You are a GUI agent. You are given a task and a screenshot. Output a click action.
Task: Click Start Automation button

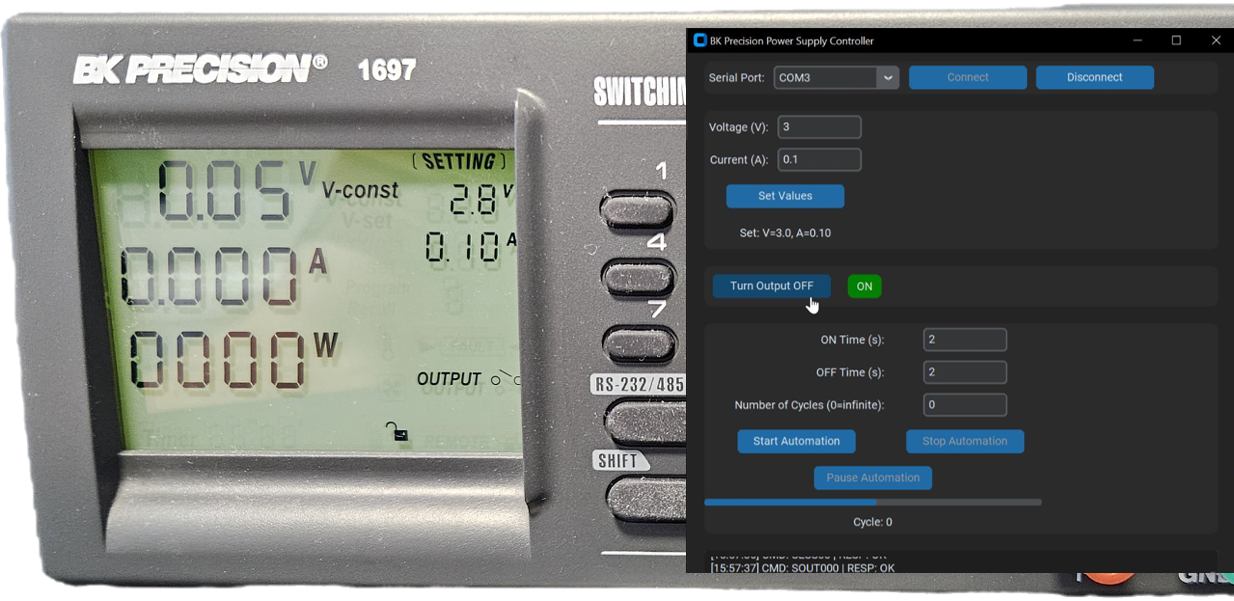tap(797, 441)
